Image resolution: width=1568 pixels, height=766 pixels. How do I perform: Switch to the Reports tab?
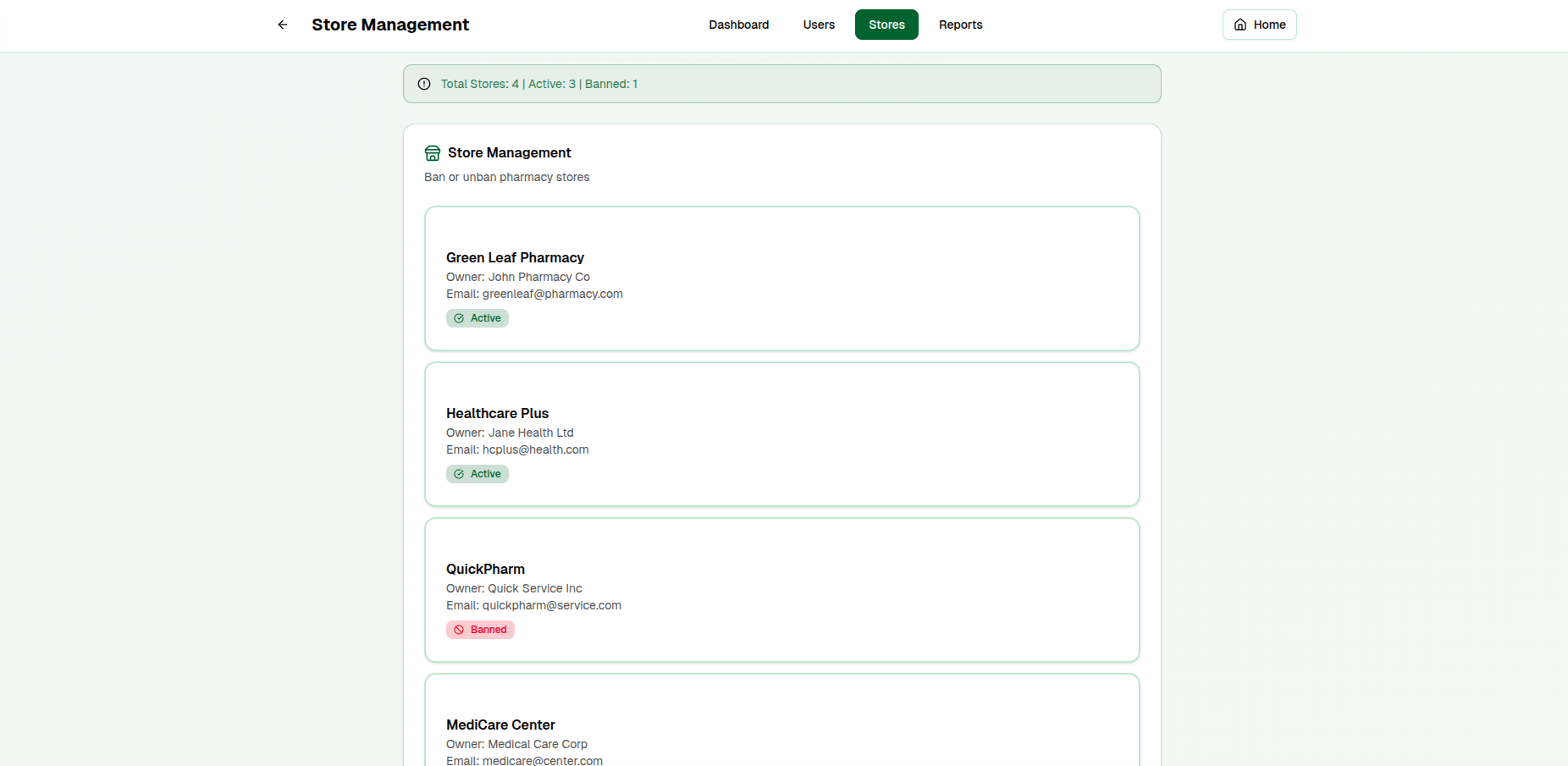960,25
